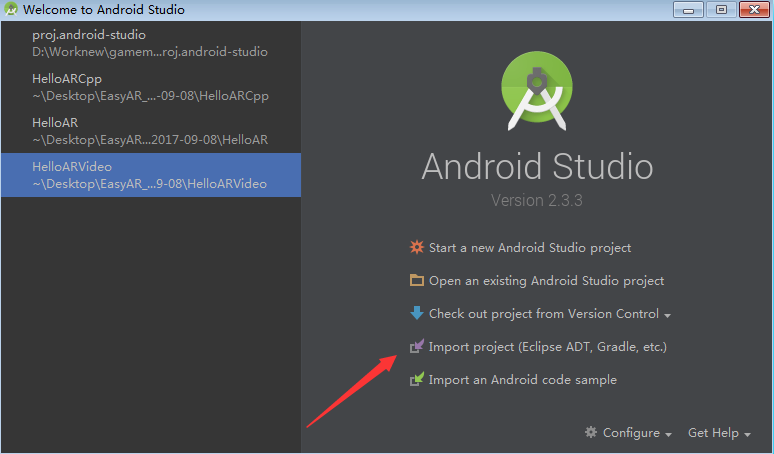Click the Configure gear icon
The height and width of the screenshot is (454, 774).
tap(590, 432)
